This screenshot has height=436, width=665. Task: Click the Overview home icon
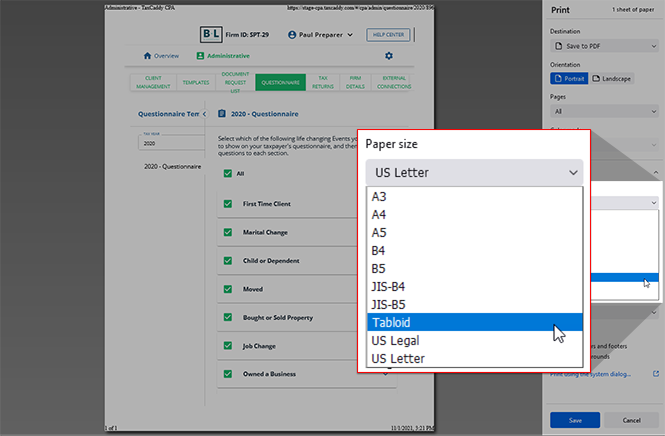pyautogui.click(x=148, y=56)
